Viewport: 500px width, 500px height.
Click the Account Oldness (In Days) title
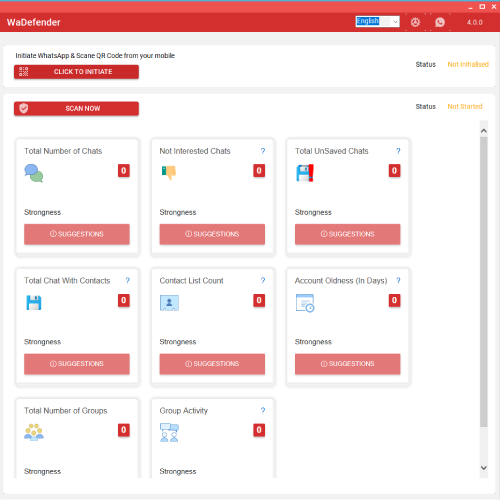tap(341, 281)
